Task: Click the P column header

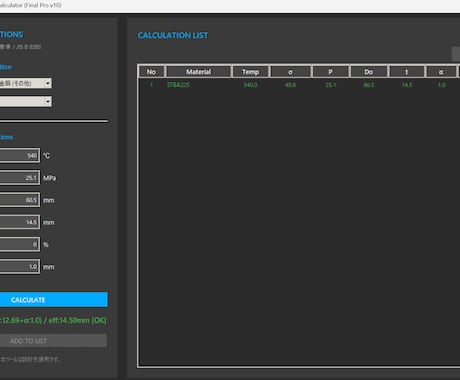Action: tap(330, 72)
